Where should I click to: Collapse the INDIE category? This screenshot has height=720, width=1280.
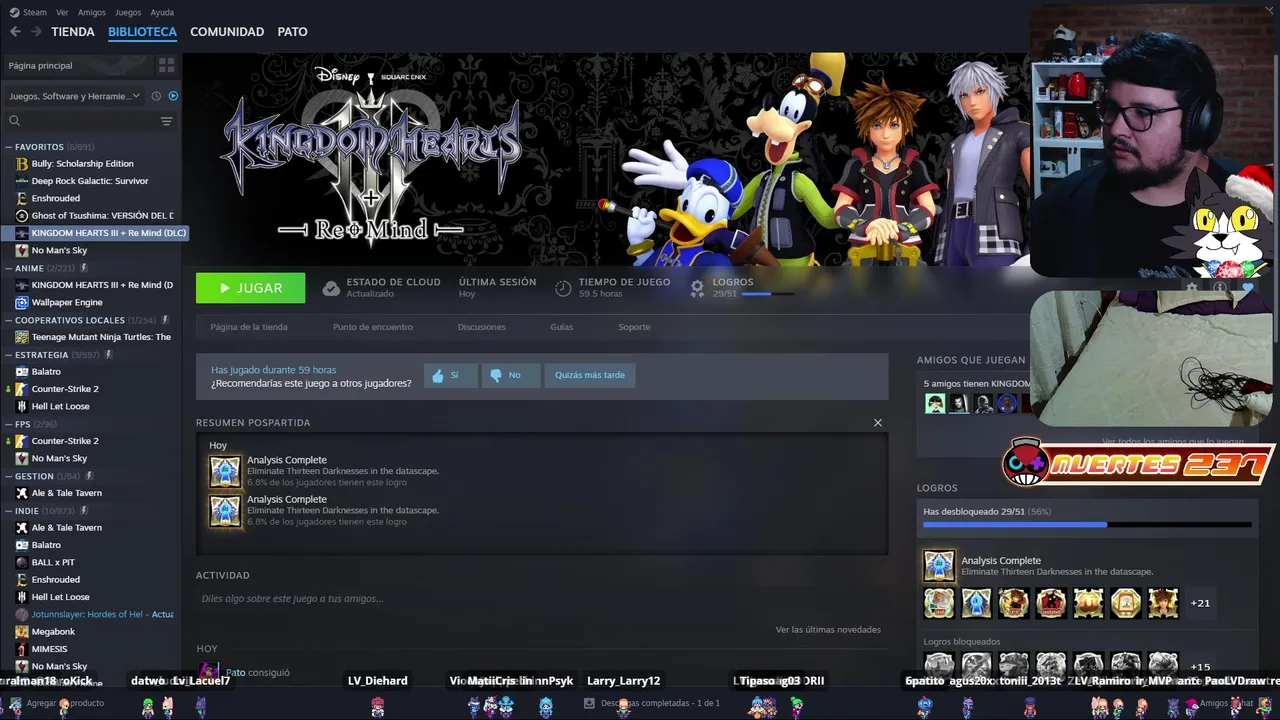9,510
